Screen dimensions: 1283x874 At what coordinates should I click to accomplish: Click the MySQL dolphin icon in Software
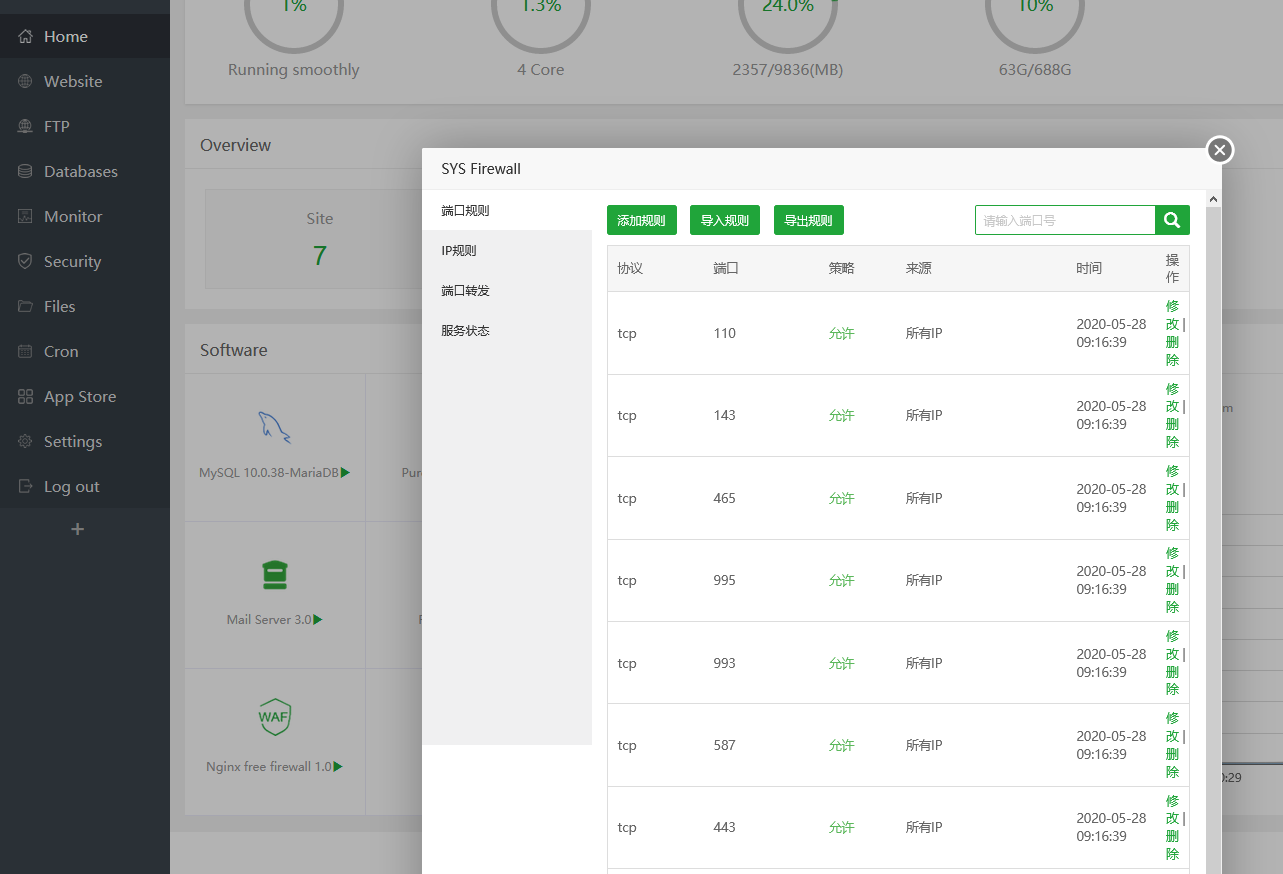pyautogui.click(x=274, y=427)
